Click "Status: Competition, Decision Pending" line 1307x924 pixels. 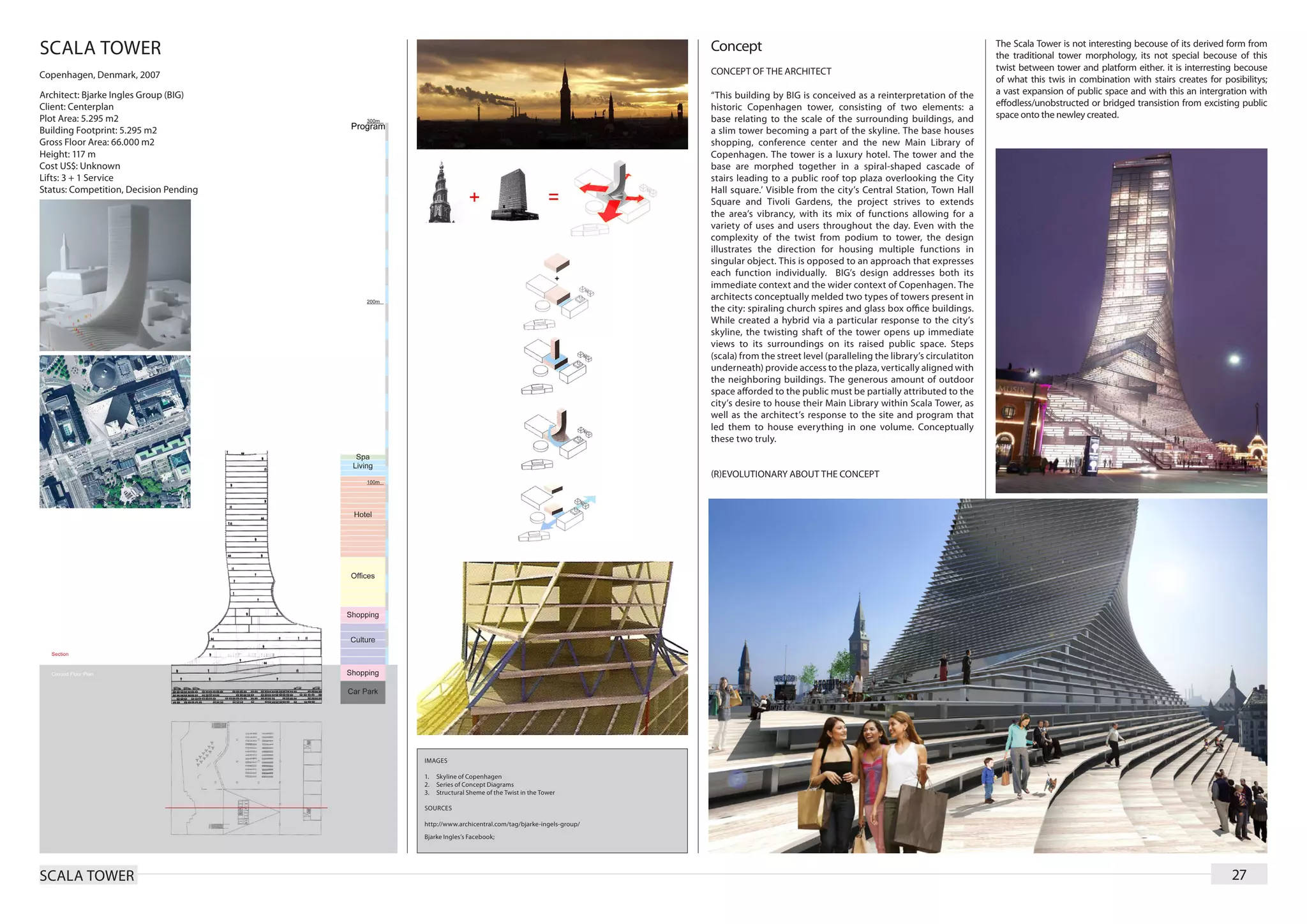tap(119, 190)
